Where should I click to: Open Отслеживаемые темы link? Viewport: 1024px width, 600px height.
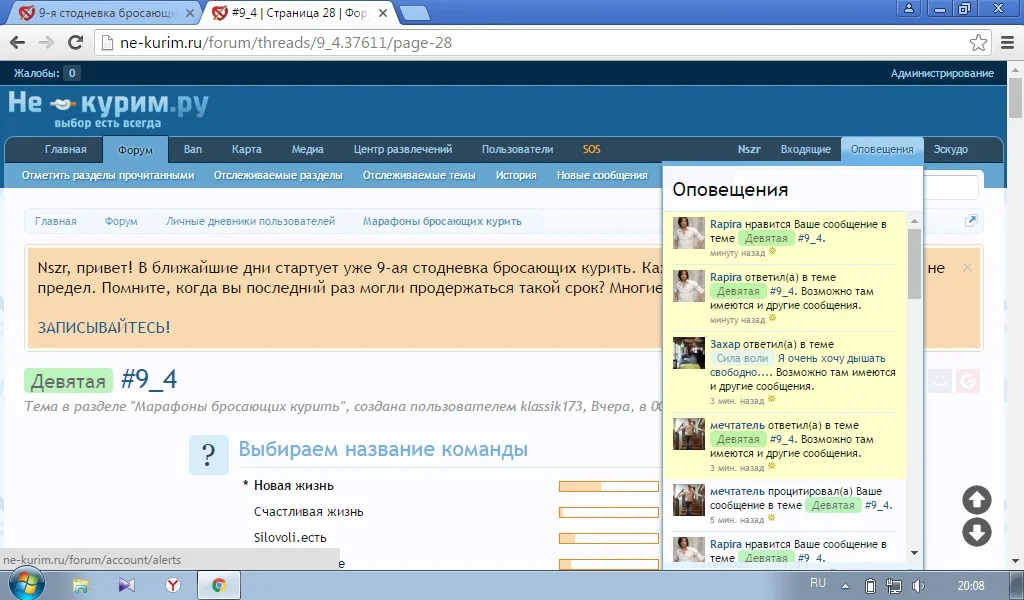pos(419,175)
